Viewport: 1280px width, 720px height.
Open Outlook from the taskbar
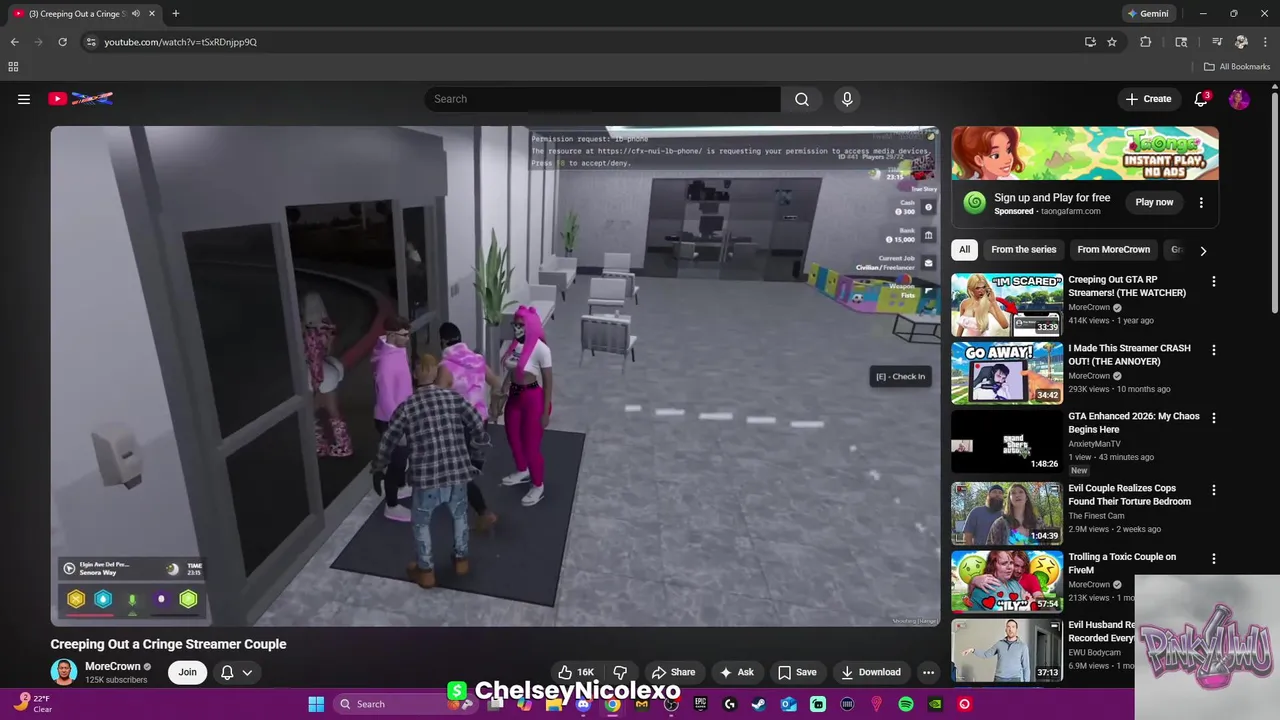pyautogui.click(x=788, y=704)
